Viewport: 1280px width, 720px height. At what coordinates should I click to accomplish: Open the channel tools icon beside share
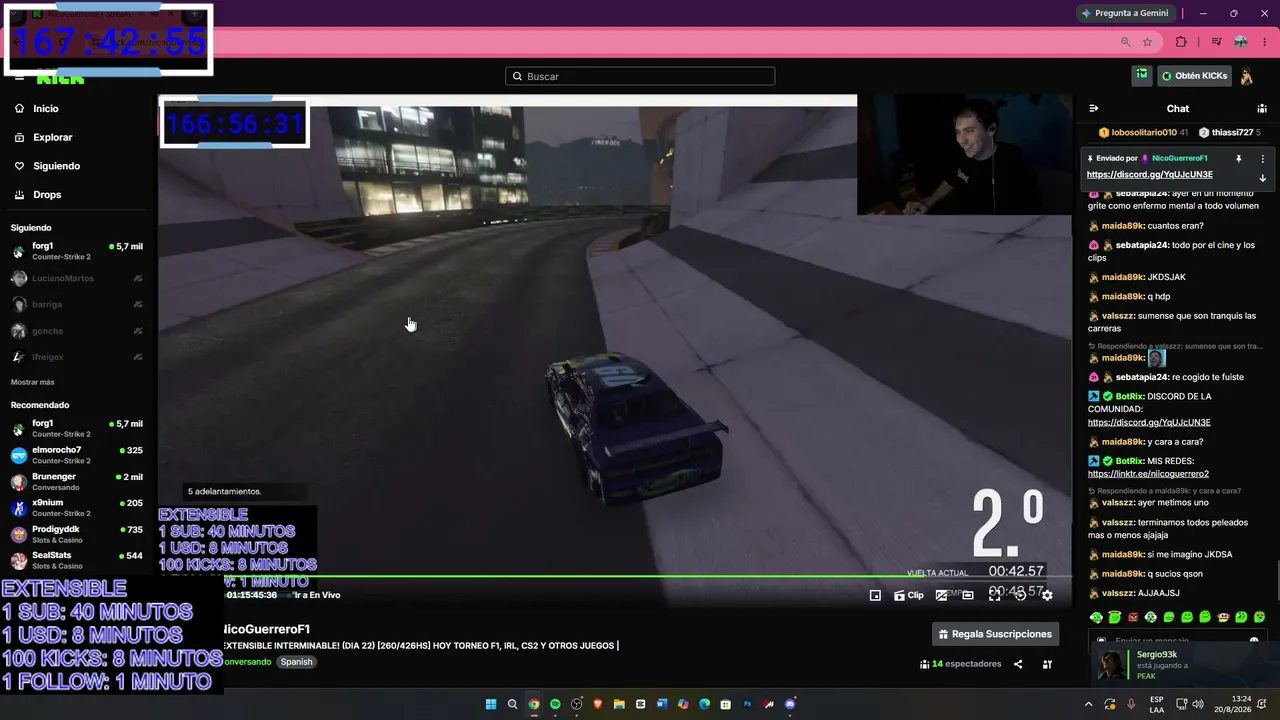coord(1047,664)
